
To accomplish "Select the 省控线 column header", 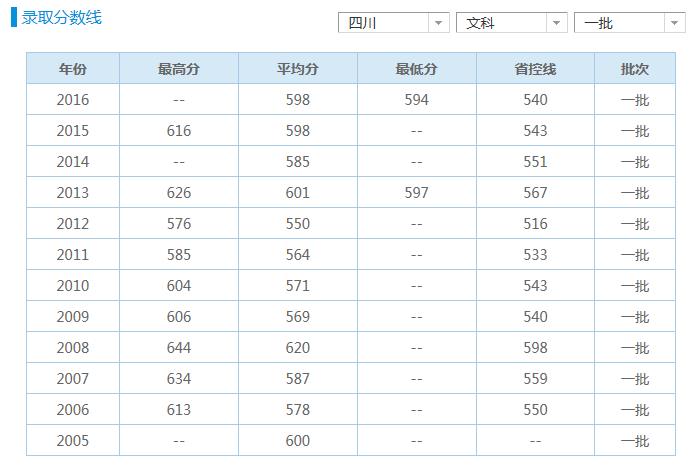I will [x=535, y=69].
